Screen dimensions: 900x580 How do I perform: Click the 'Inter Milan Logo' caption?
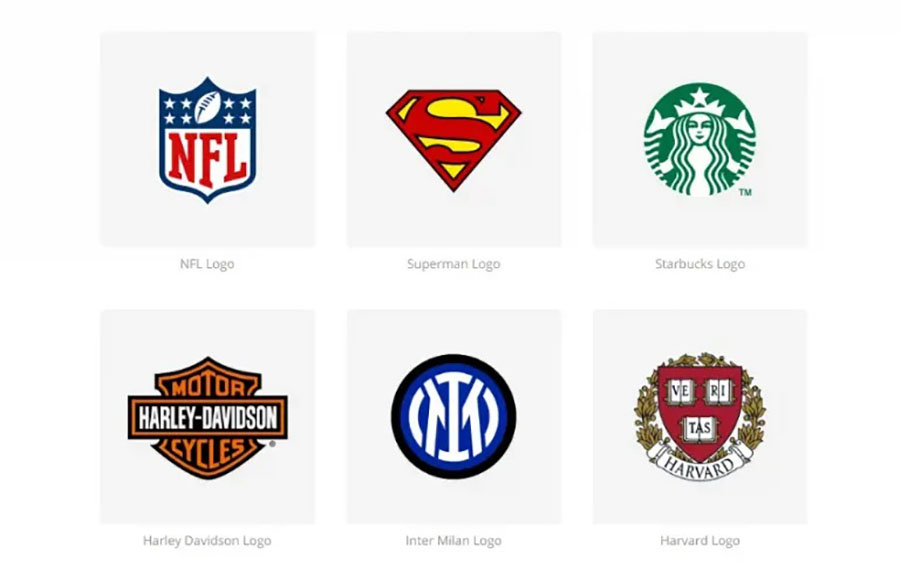[x=453, y=541]
